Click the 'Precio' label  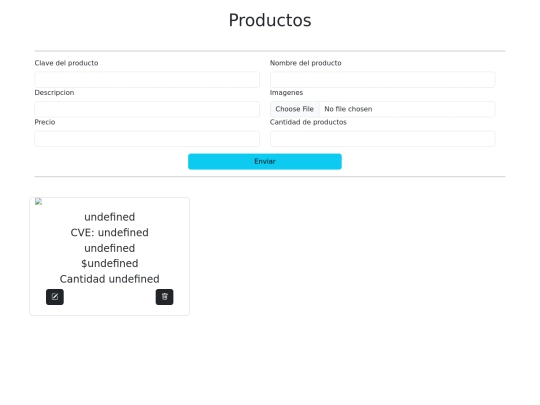click(x=45, y=122)
